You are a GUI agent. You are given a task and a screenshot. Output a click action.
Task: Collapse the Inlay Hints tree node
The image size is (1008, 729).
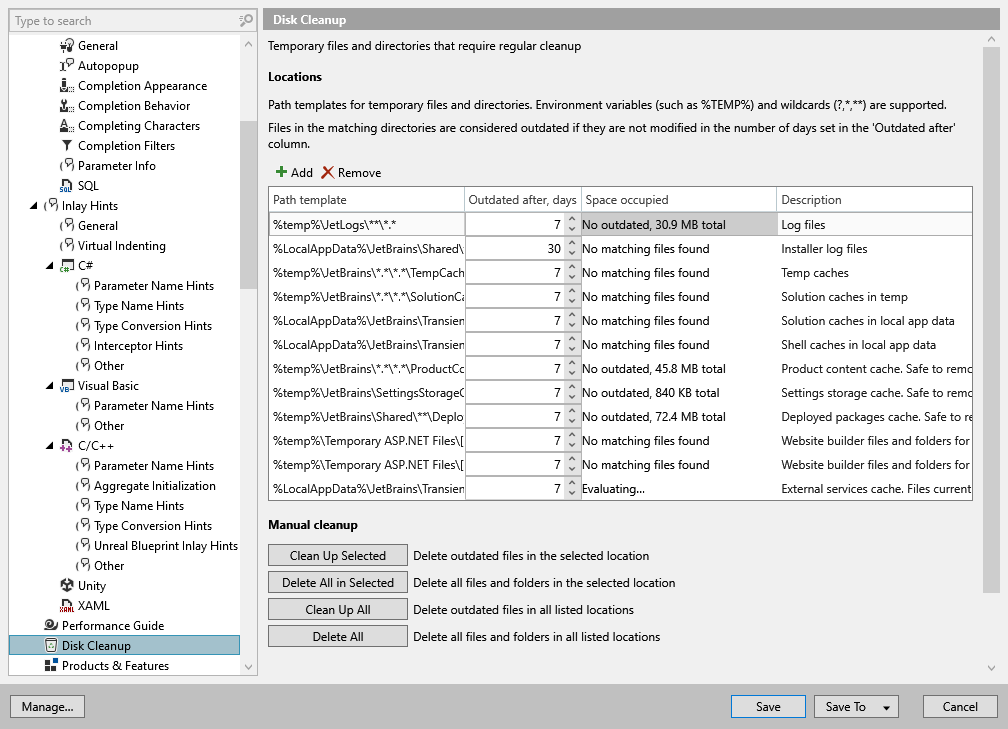pos(35,206)
